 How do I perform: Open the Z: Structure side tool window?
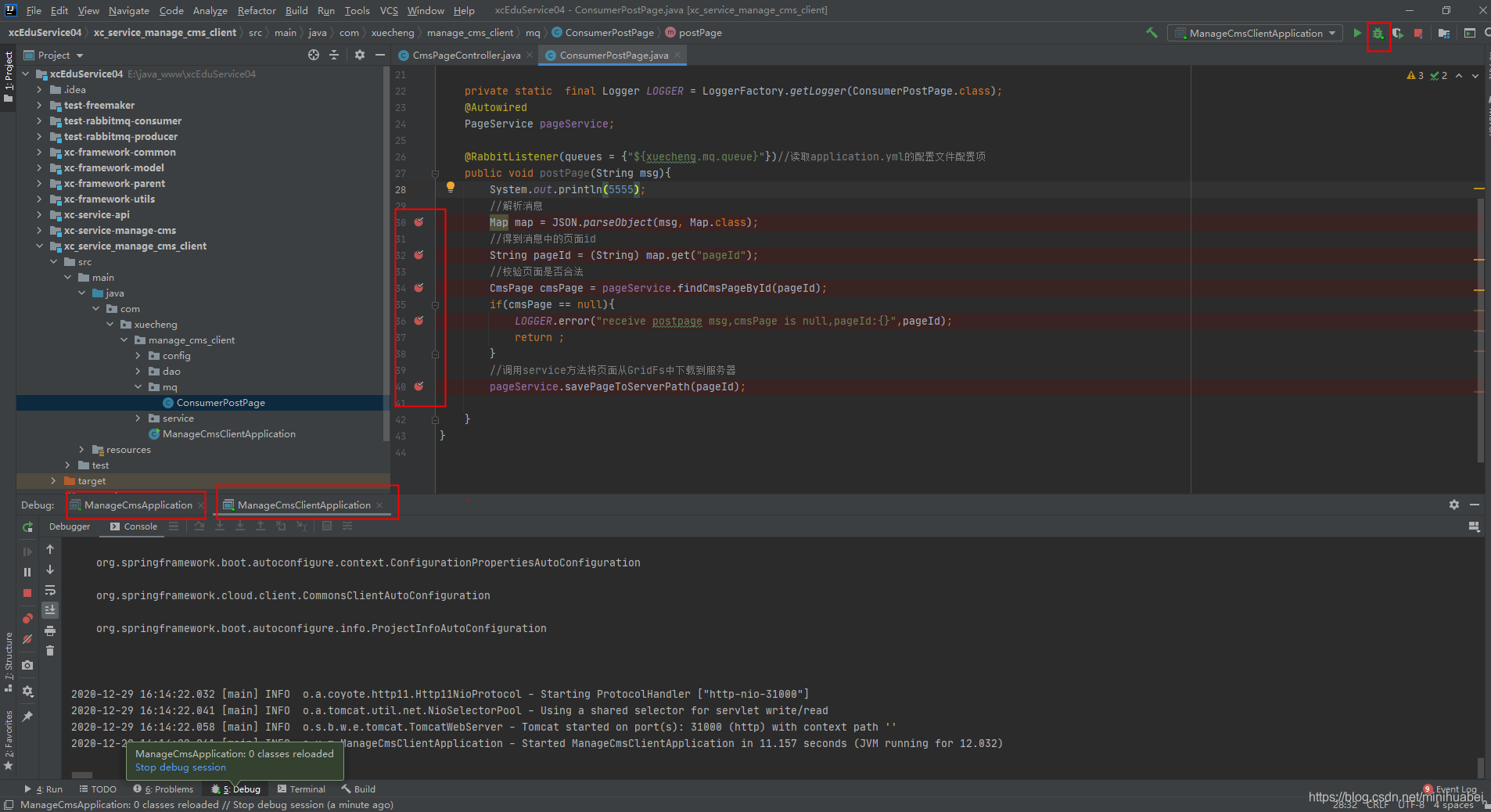click(x=9, y=662)
